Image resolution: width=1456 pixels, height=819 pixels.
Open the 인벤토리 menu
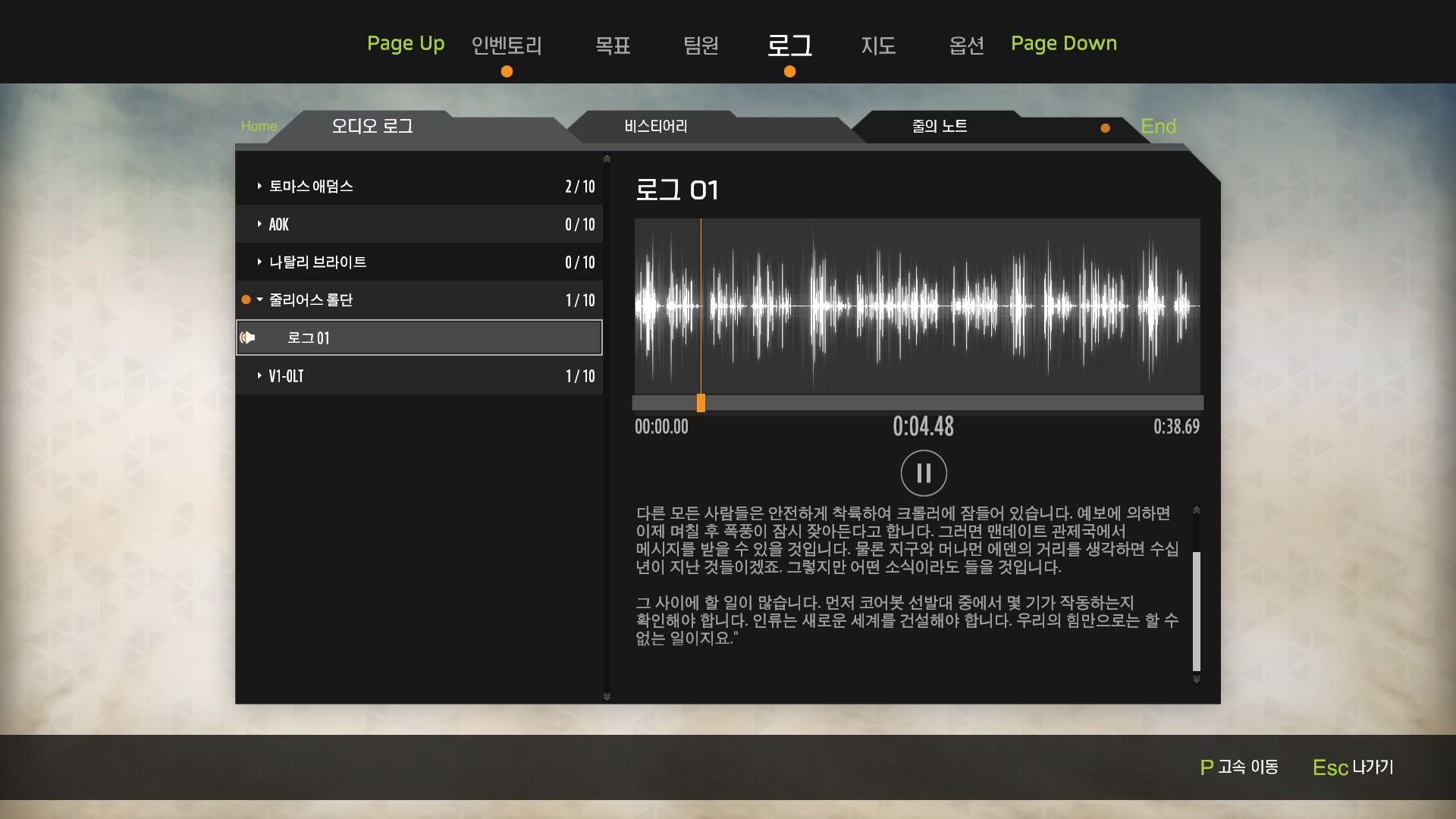pos(507,45)
